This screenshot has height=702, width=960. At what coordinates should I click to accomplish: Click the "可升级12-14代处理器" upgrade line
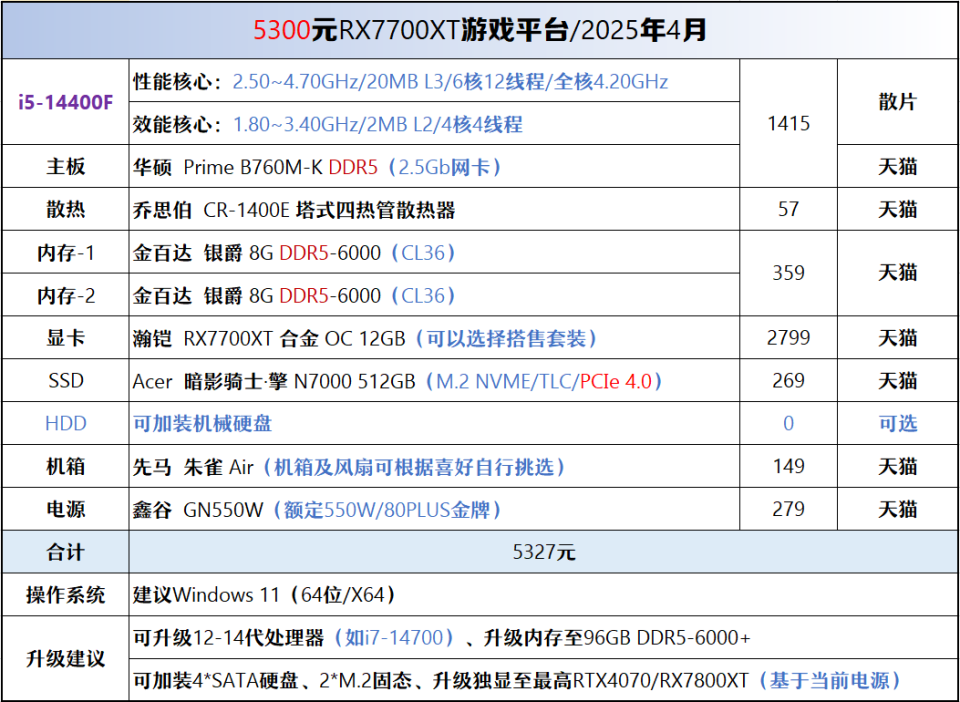[441, 638]
